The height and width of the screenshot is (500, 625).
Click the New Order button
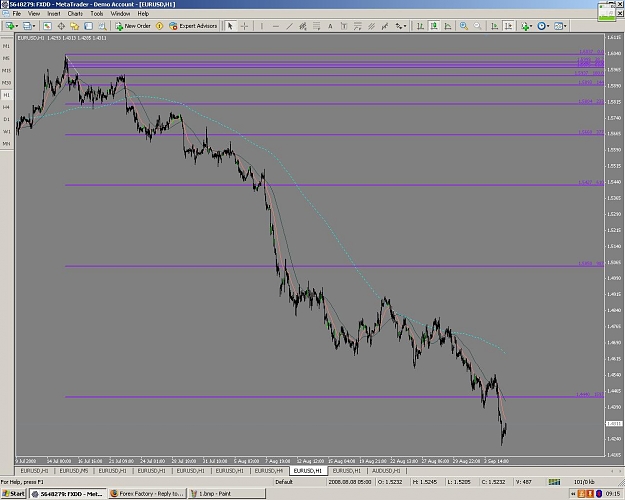[133, 26]
